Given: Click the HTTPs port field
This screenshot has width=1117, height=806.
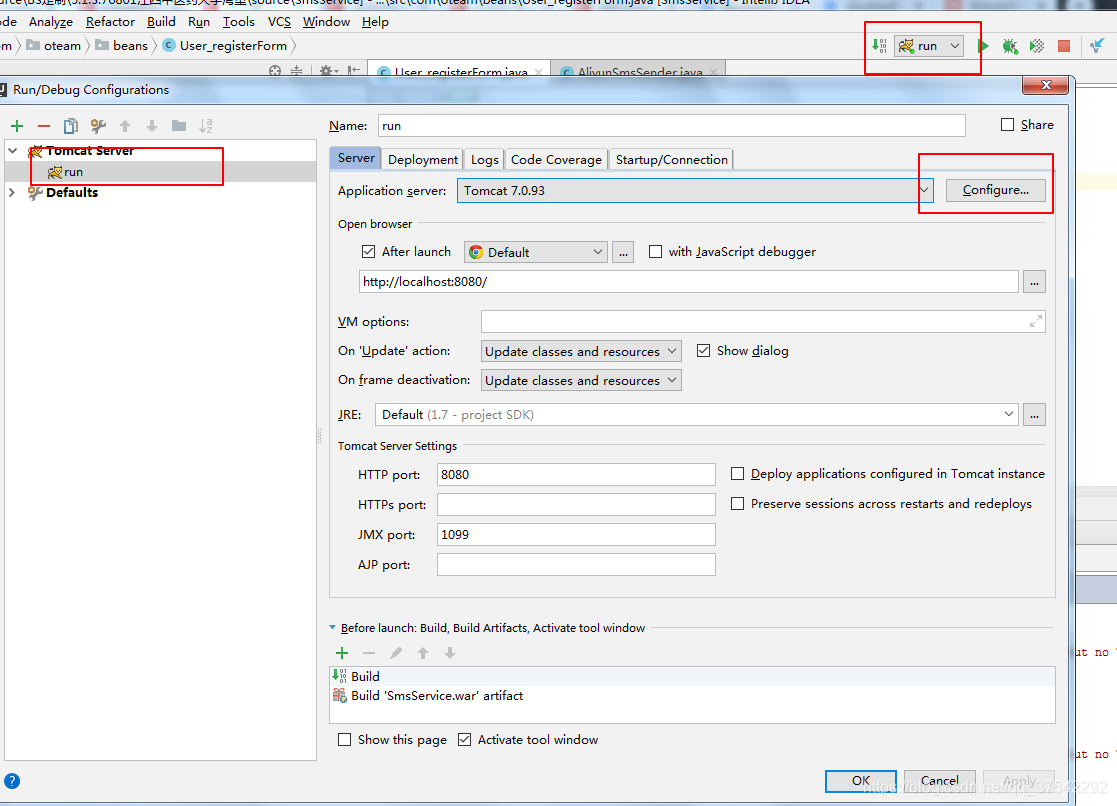Looking at the screenshot, I should (576, 505).
